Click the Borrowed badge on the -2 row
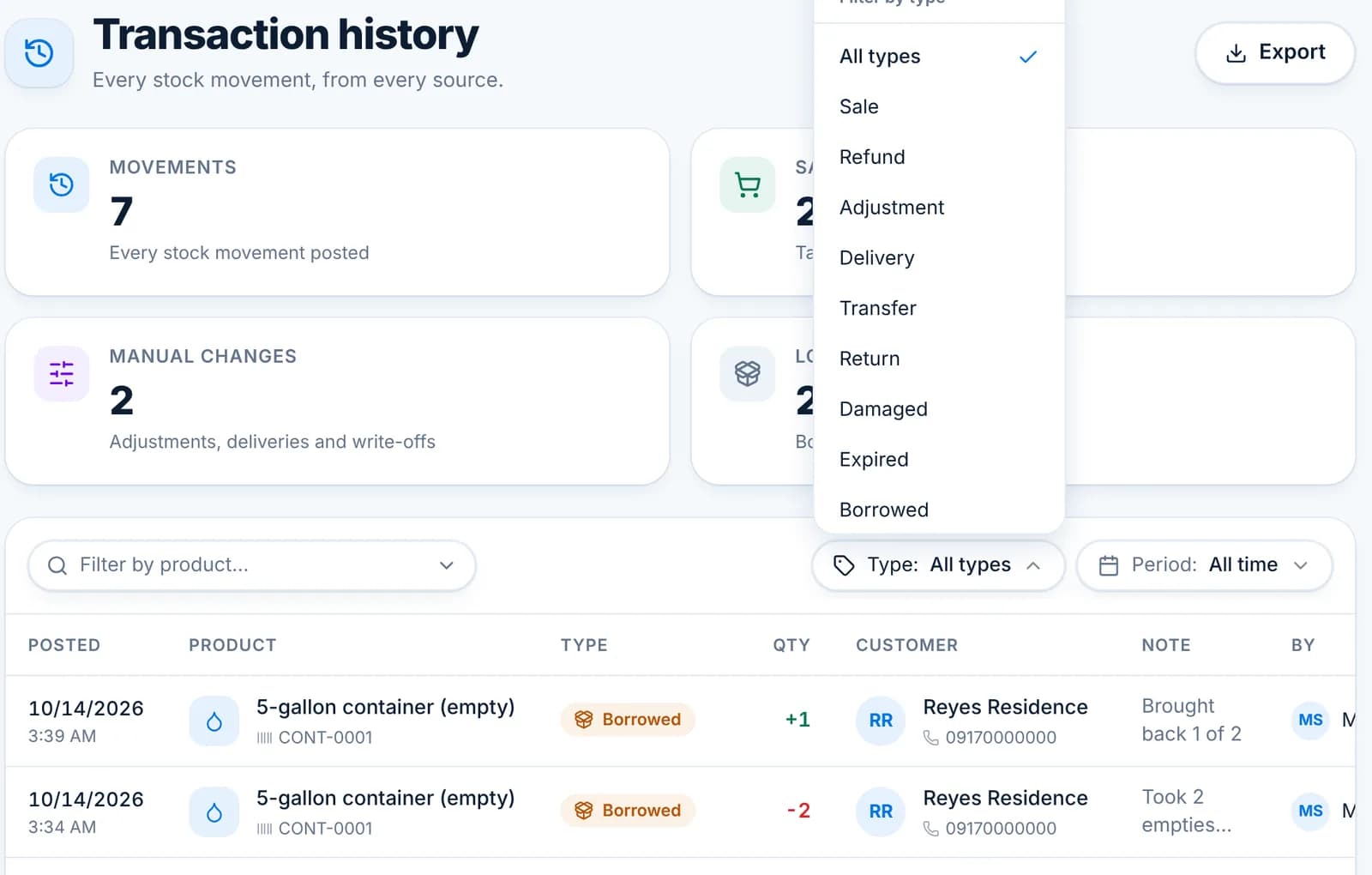 tap(628, 811)
